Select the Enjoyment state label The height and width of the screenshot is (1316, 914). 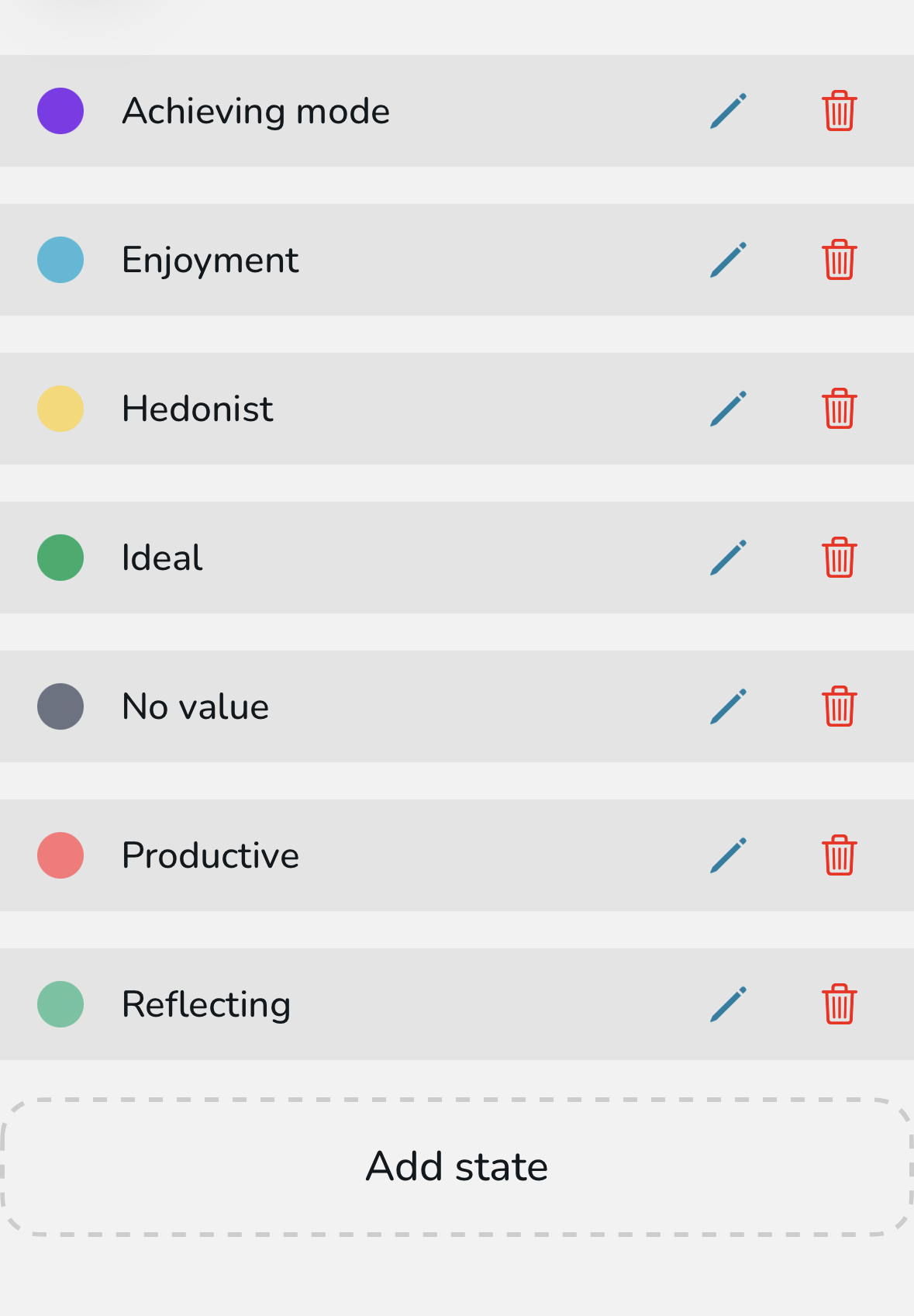point(210,260)
